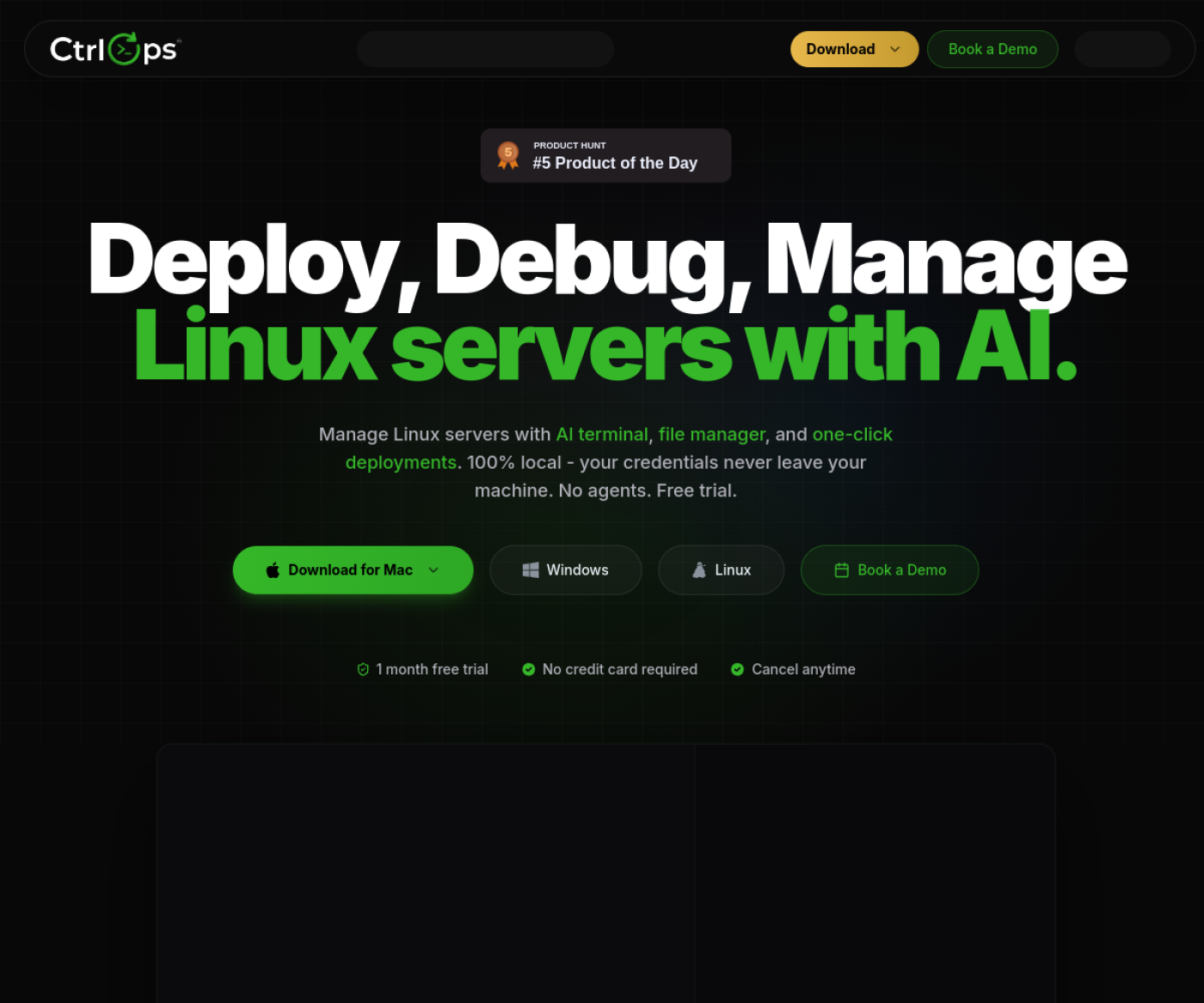Image resolution: width=1204 pixels, height=1003 pixels.
Task: Open the yellow Download menu button
Action: pos(855,49)
